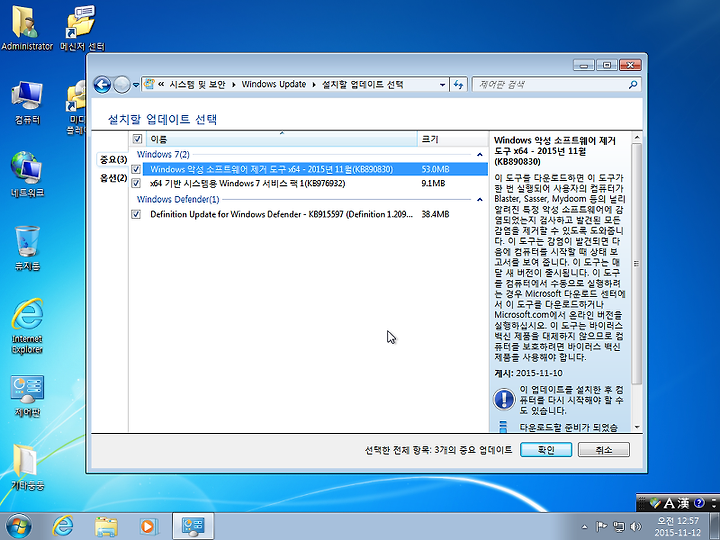
Task: Click the Action Center flag tray icon
Action: [x=601, y=526]
